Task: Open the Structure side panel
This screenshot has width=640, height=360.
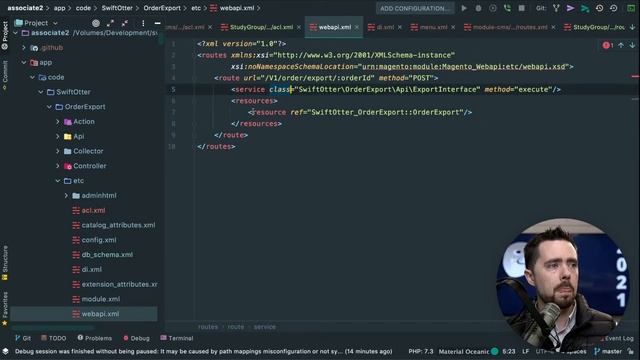Action: point(5,263)
